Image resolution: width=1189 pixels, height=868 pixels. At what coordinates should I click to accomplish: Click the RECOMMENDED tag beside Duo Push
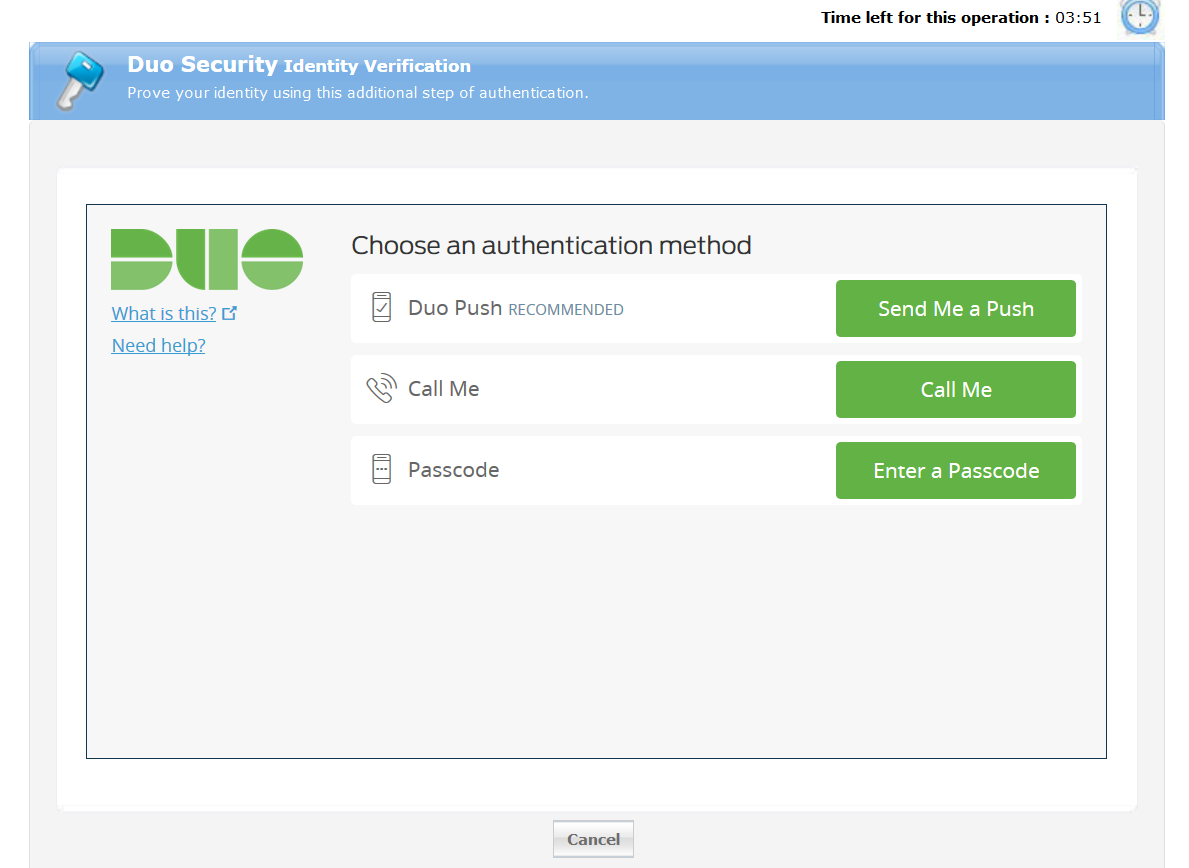[566, 310]
